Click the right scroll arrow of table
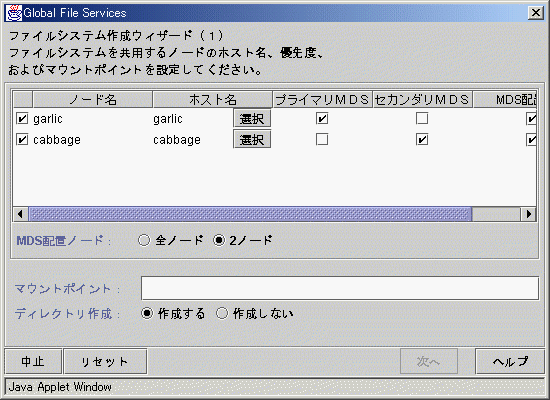The height and width of the screenshot is (400, 550). point(528,214)
